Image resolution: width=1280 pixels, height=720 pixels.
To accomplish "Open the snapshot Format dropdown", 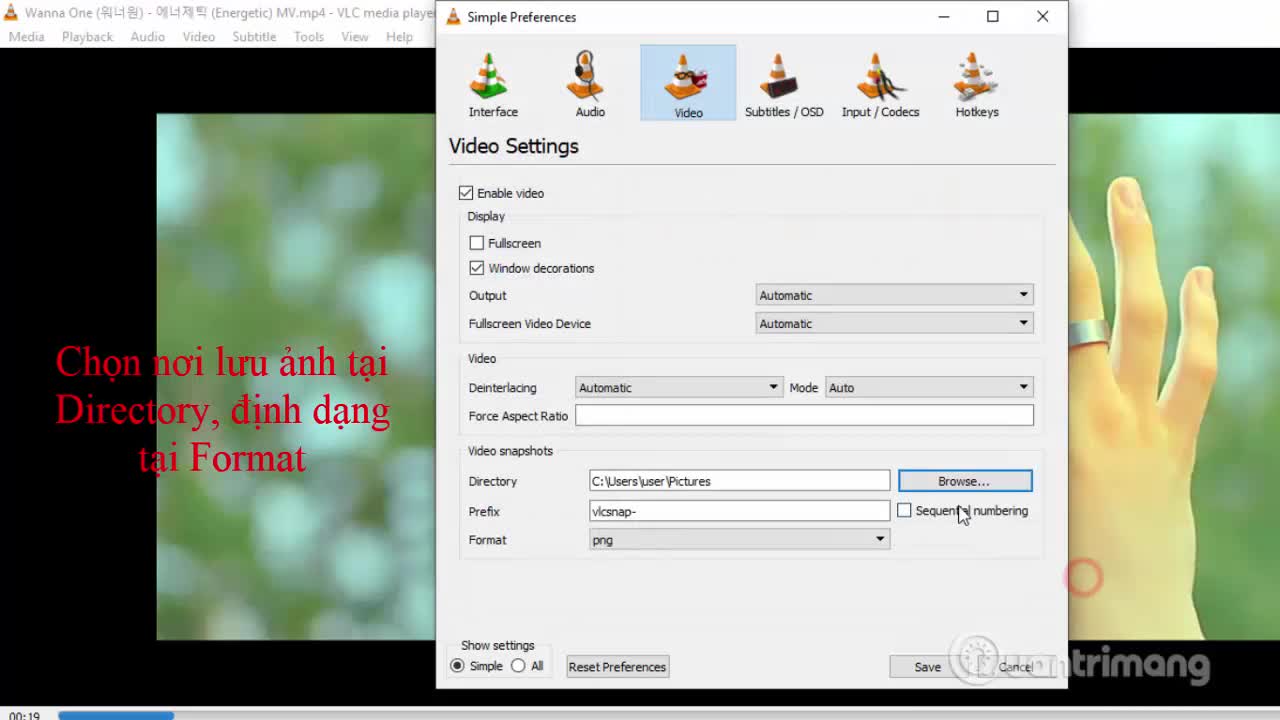I will click(739, 539).
